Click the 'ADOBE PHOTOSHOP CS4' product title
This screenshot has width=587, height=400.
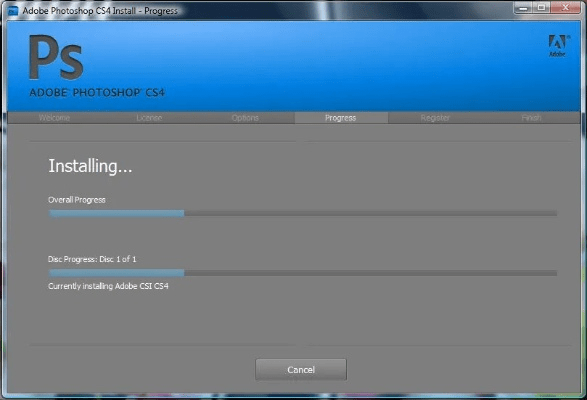[97, 93]
